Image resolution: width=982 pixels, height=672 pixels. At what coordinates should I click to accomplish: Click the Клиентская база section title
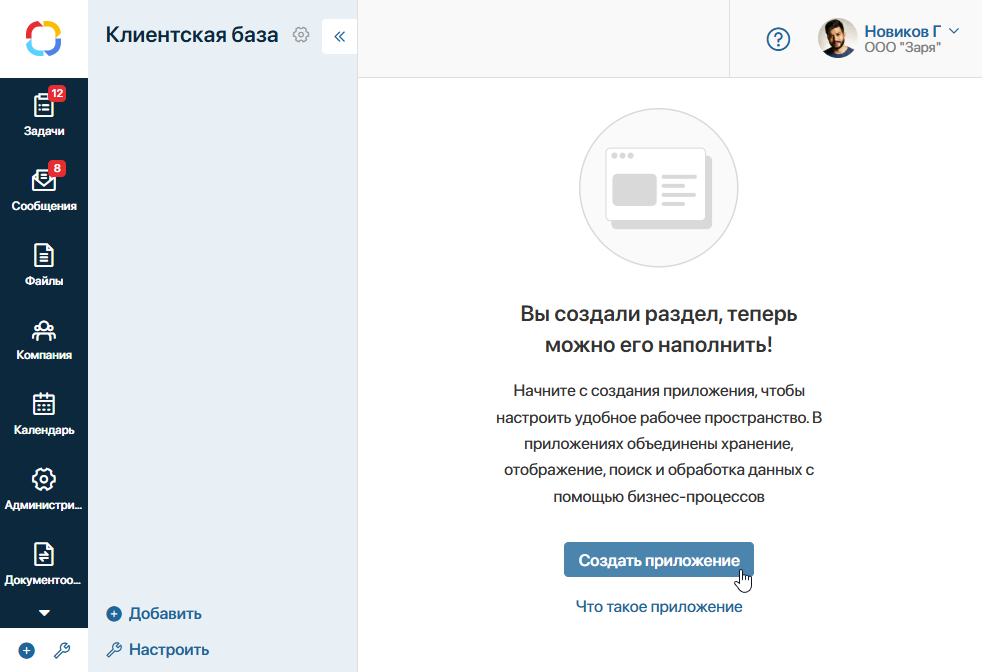(192, 34)
